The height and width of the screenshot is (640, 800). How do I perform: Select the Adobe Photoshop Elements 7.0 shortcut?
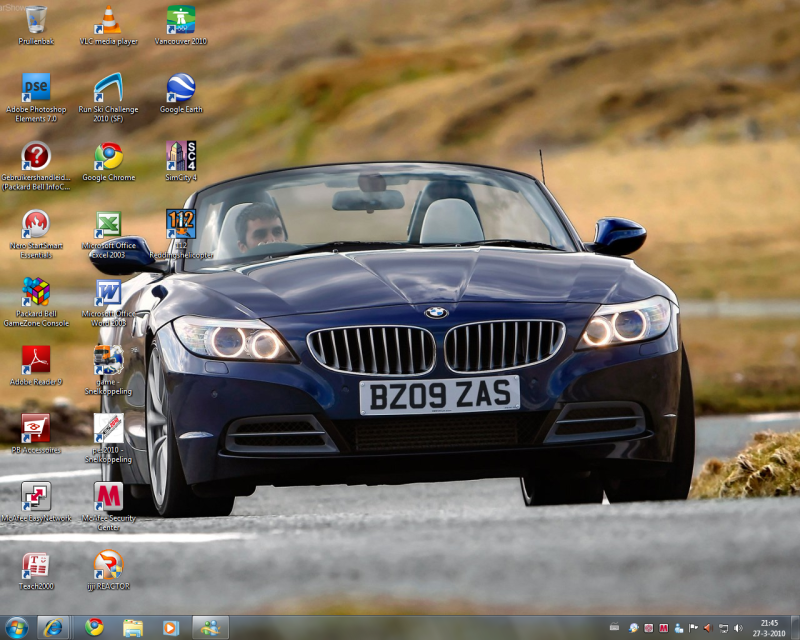[x=36, y=97]
